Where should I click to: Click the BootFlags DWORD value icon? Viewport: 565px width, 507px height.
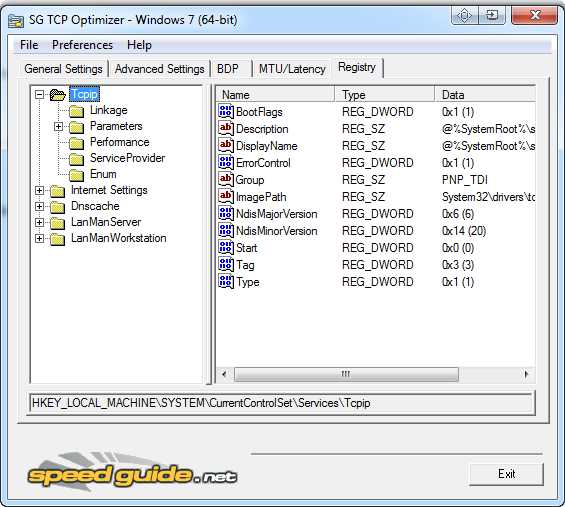tap(226, 111)
